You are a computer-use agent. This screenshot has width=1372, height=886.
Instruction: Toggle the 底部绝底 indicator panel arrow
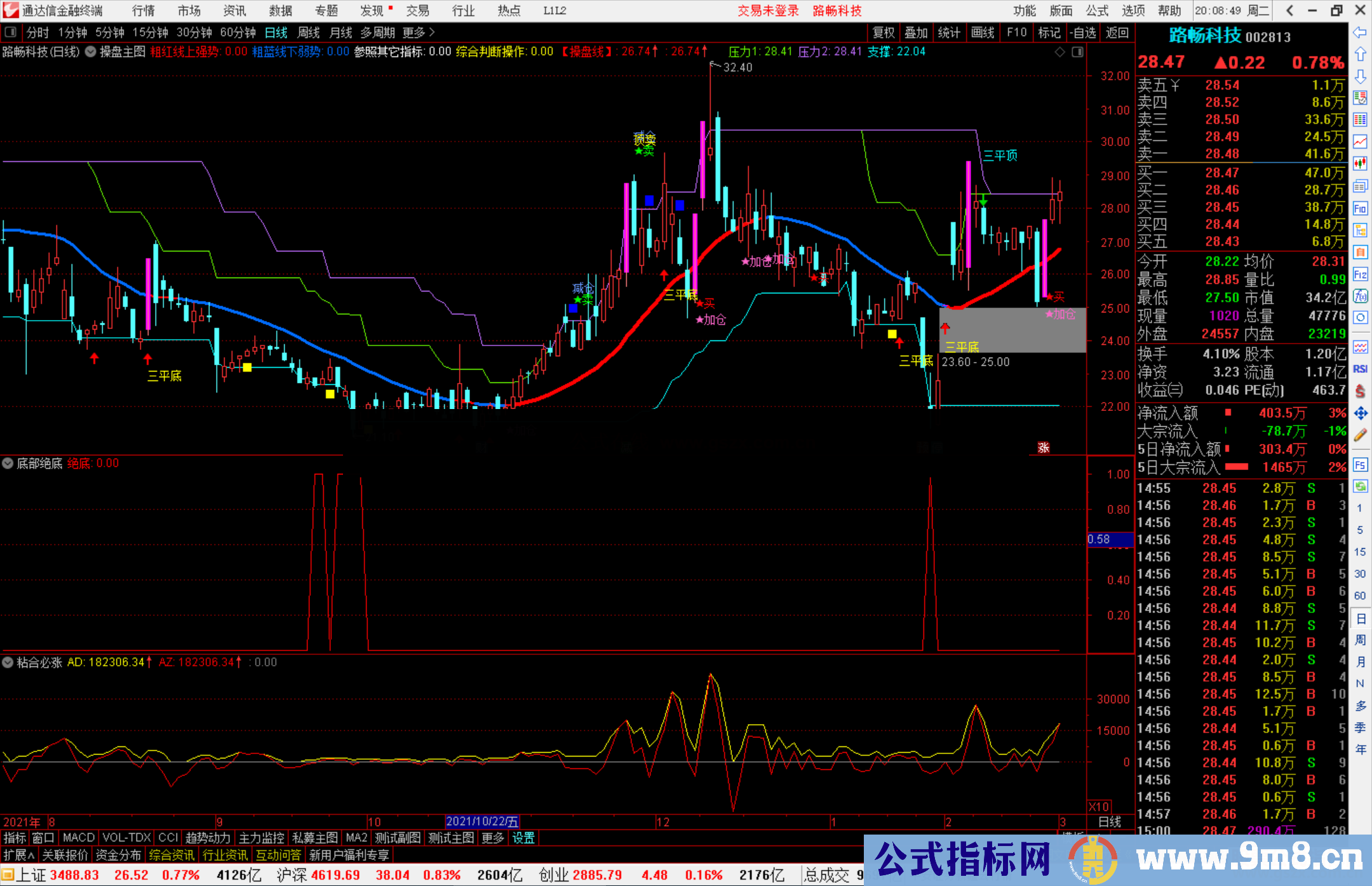pyautogui.click(x=8, y=464)
